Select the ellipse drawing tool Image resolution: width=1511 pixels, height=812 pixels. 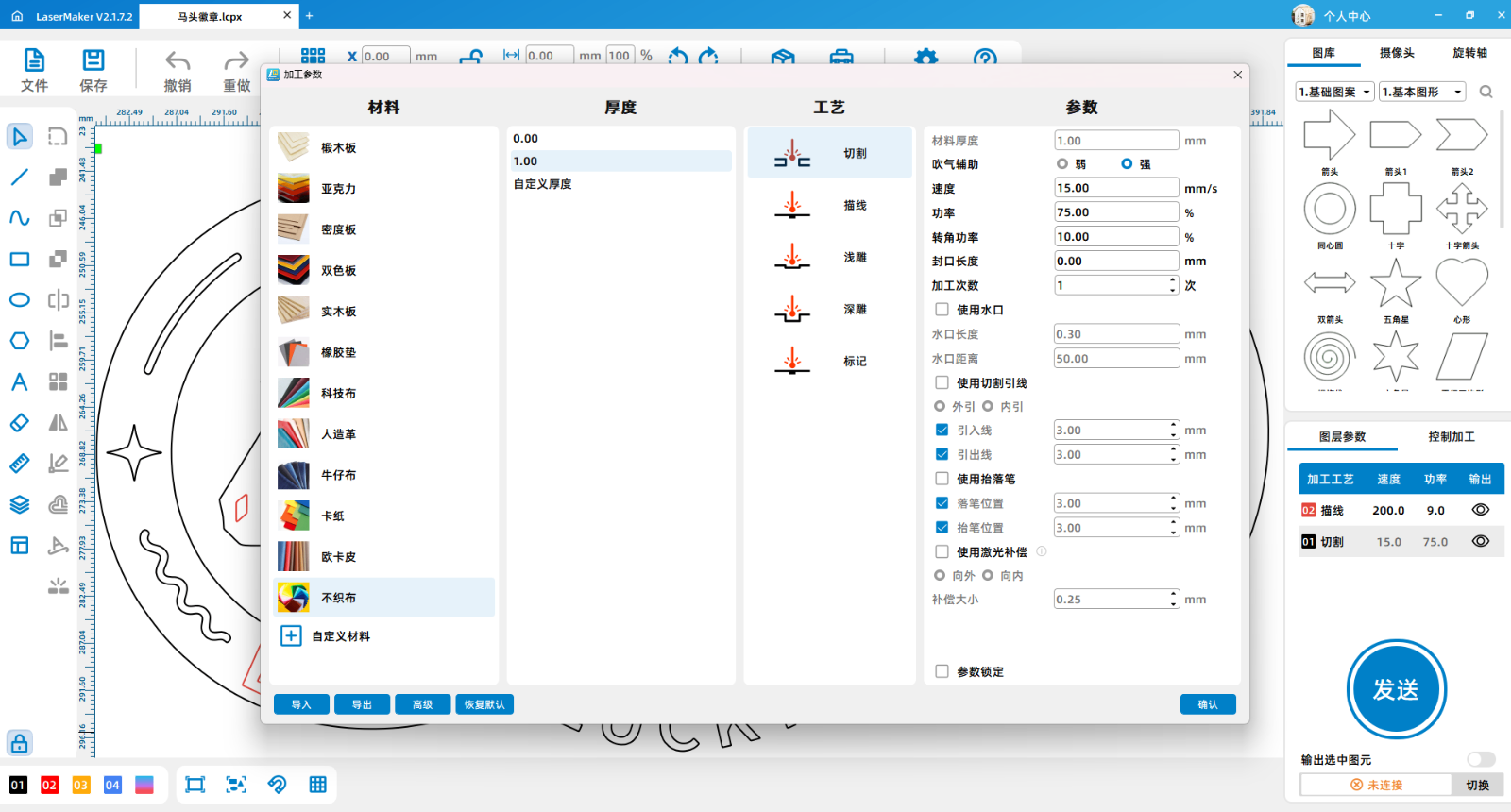19,300
